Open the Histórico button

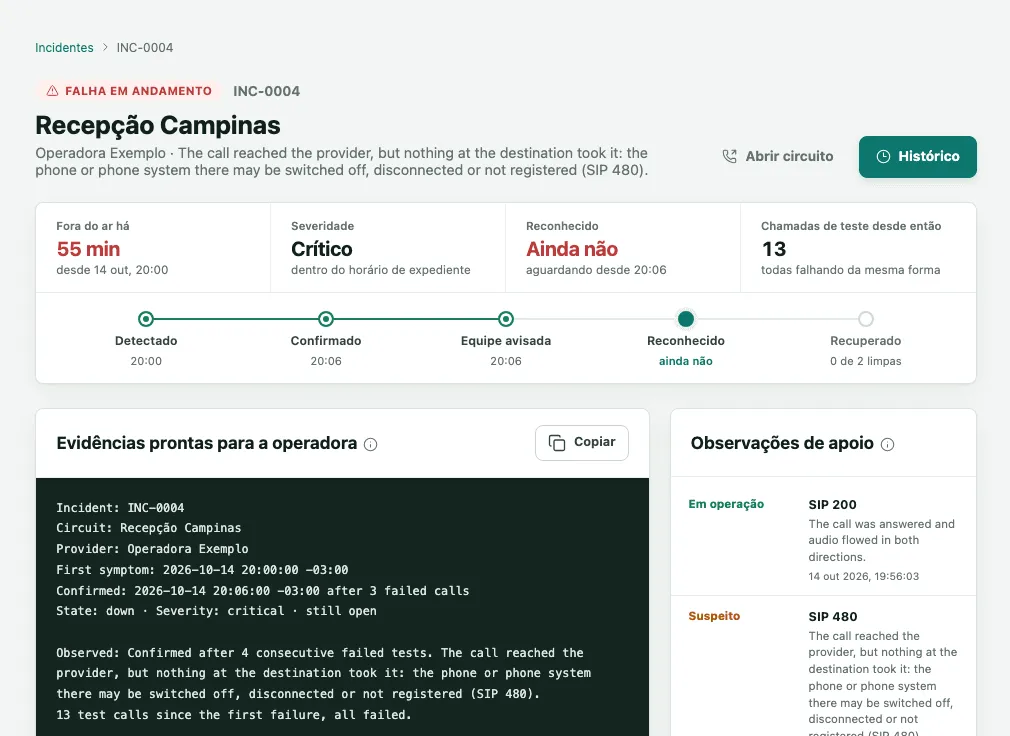click(917, 156)
